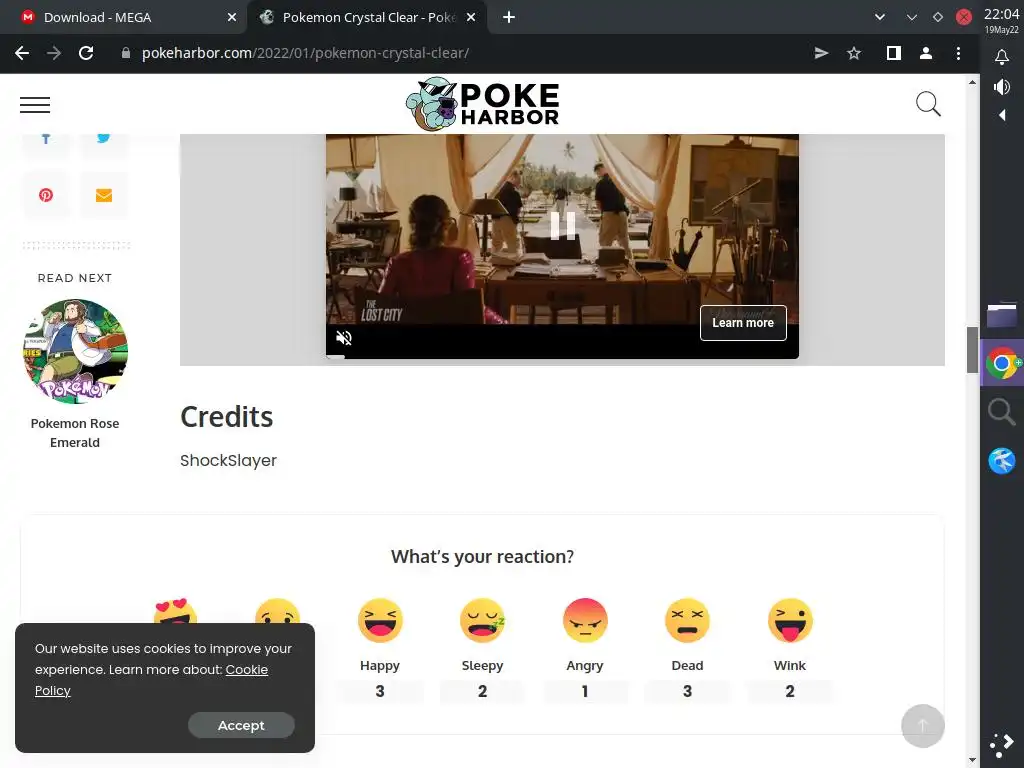1024x768 pixels.
Task: Accept the cookie notice
Action: click(x=241, y=725)
